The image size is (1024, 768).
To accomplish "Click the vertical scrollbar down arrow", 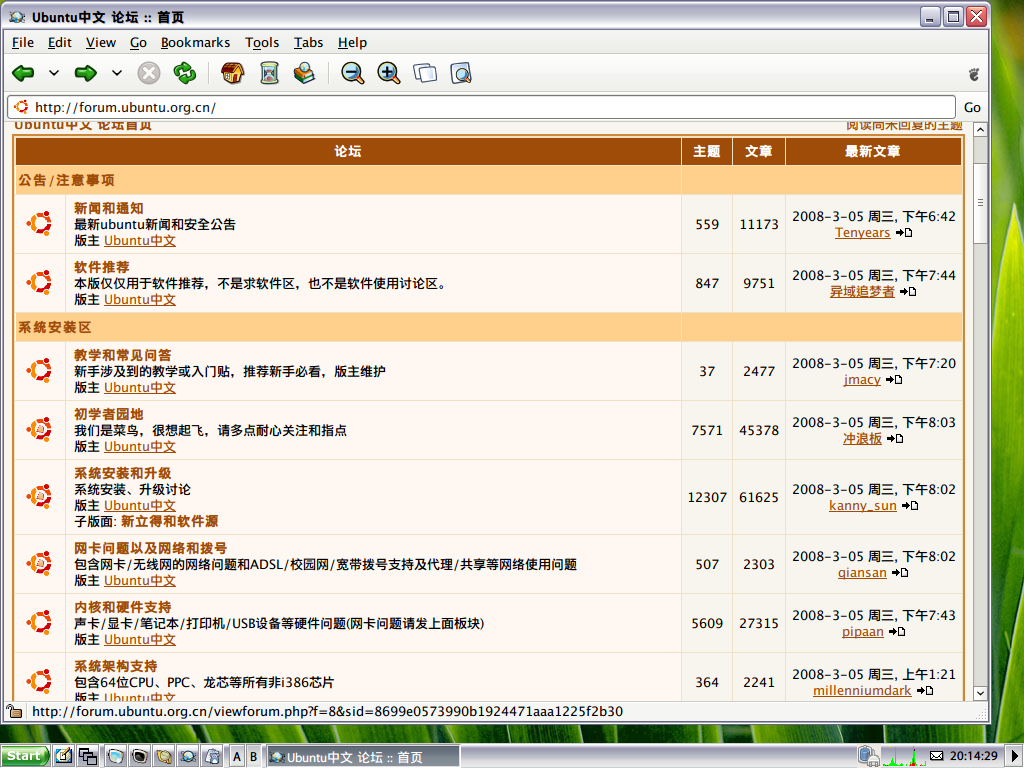I will [x=980, y=693].
